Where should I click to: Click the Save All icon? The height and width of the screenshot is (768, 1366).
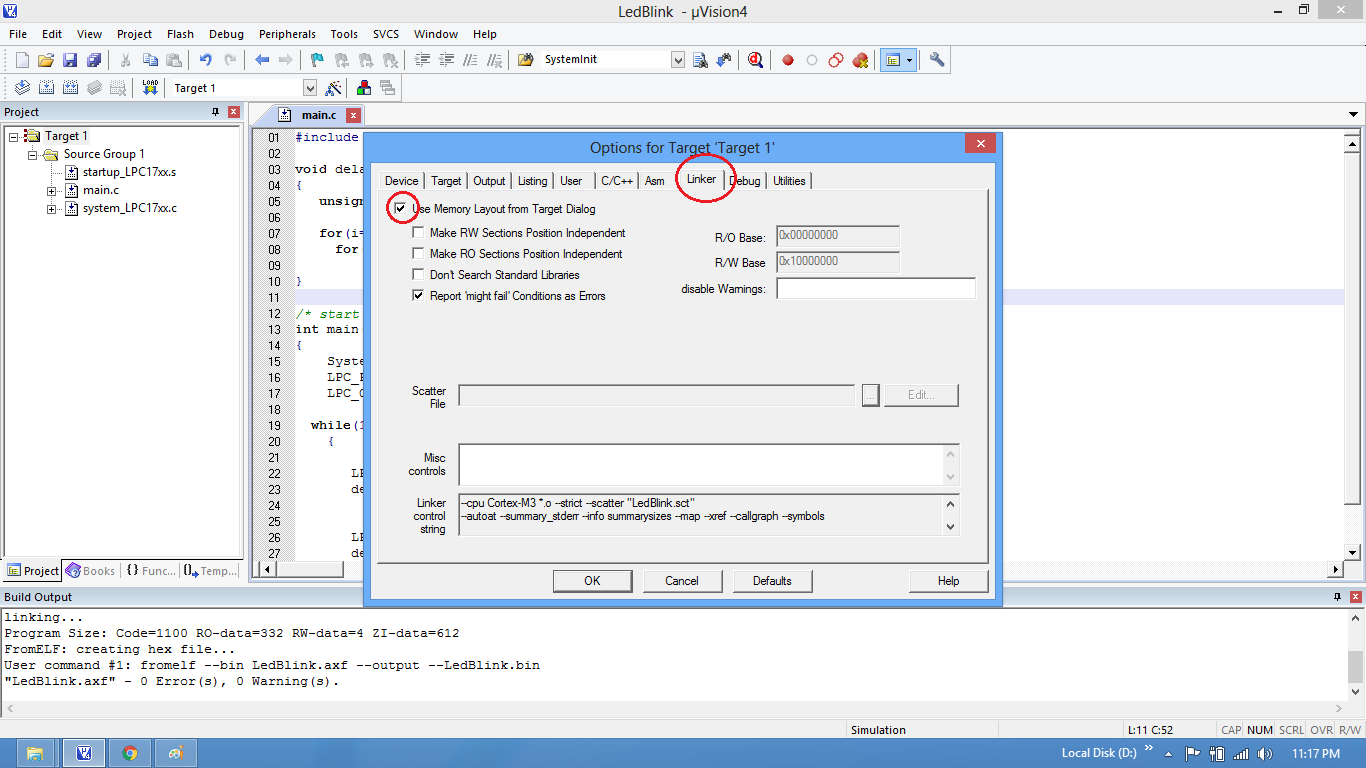(x=94, y=60)
